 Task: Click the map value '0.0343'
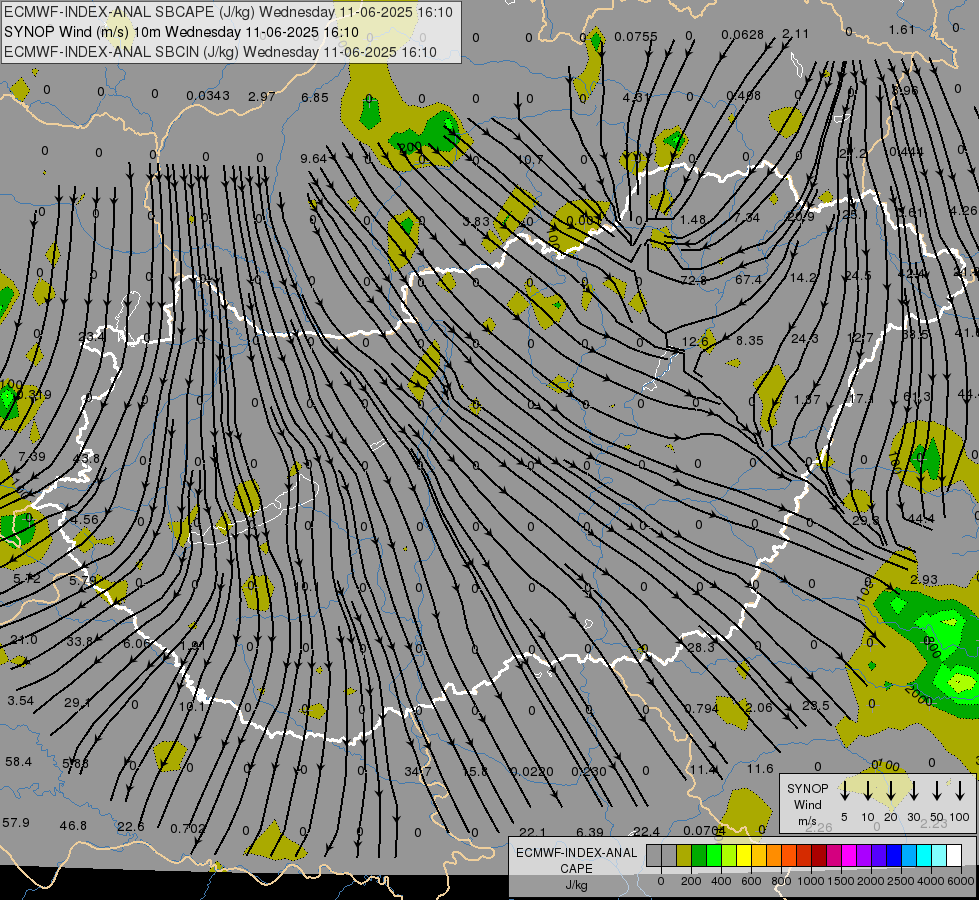tap(208, 96)
